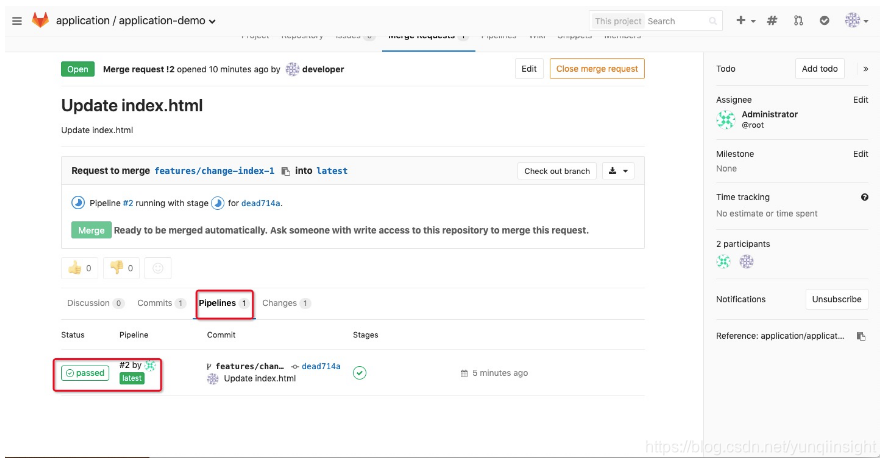Image resolution: width=886 pixels, height=465 pixels.
Task: Open the hamburger sidebar menu
Action: point(17,21)
